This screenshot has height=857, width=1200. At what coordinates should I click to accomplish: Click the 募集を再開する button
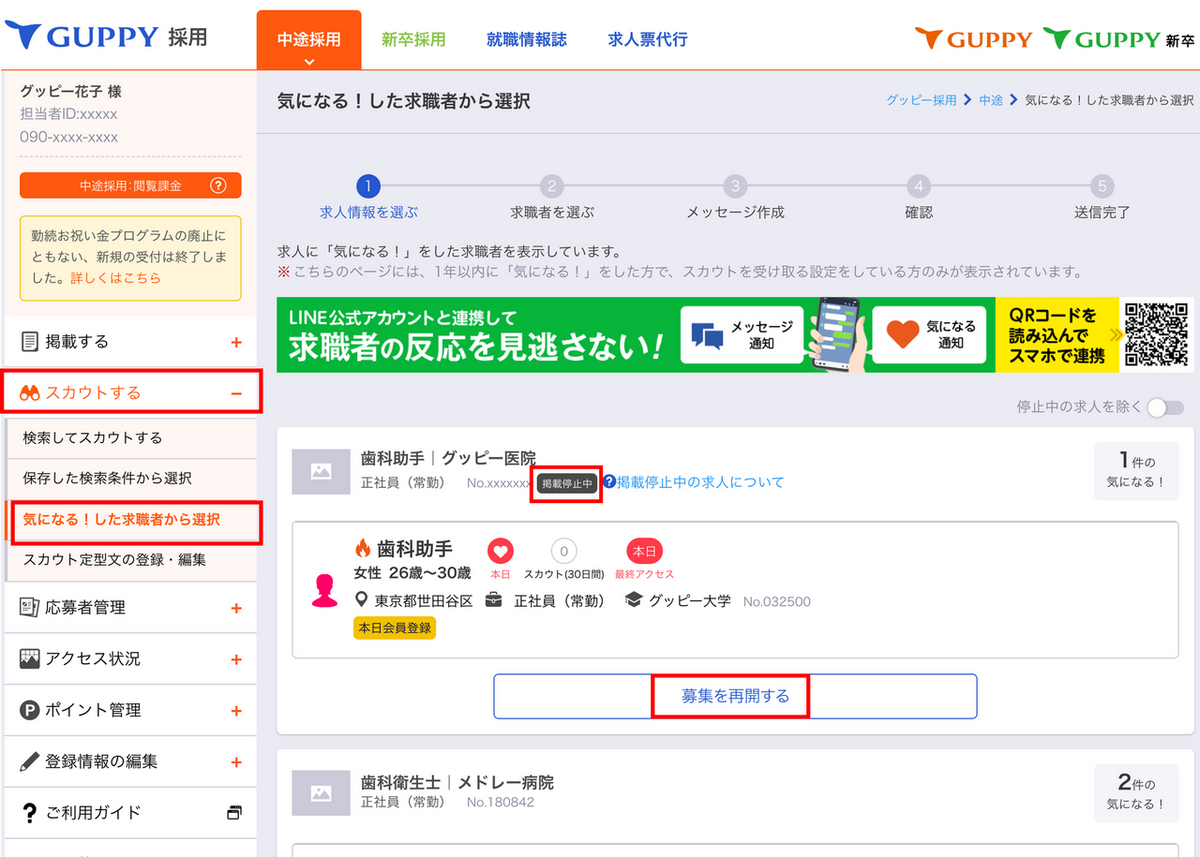tap(735, 696)
